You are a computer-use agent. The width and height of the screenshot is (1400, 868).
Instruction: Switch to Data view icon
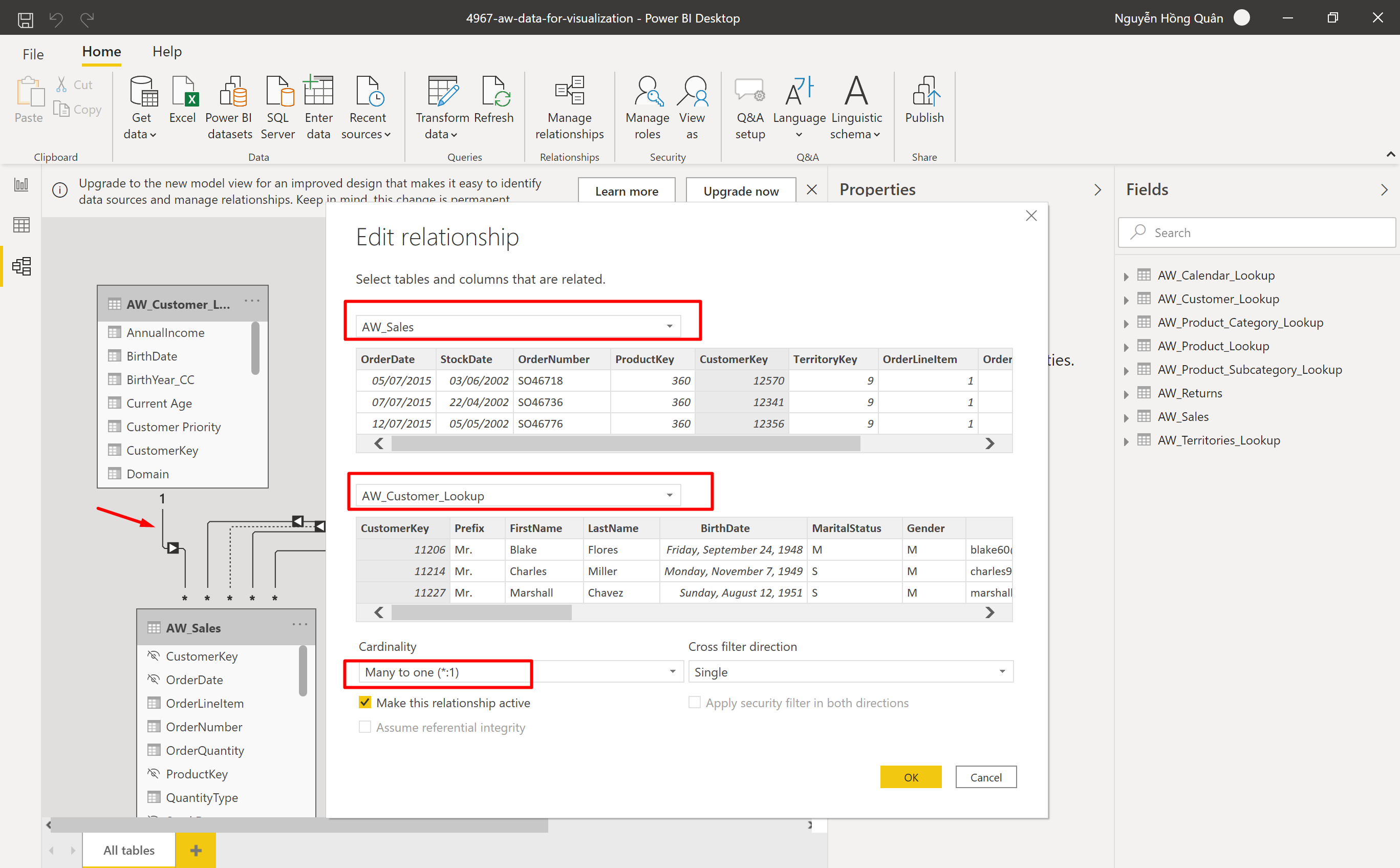21,225
